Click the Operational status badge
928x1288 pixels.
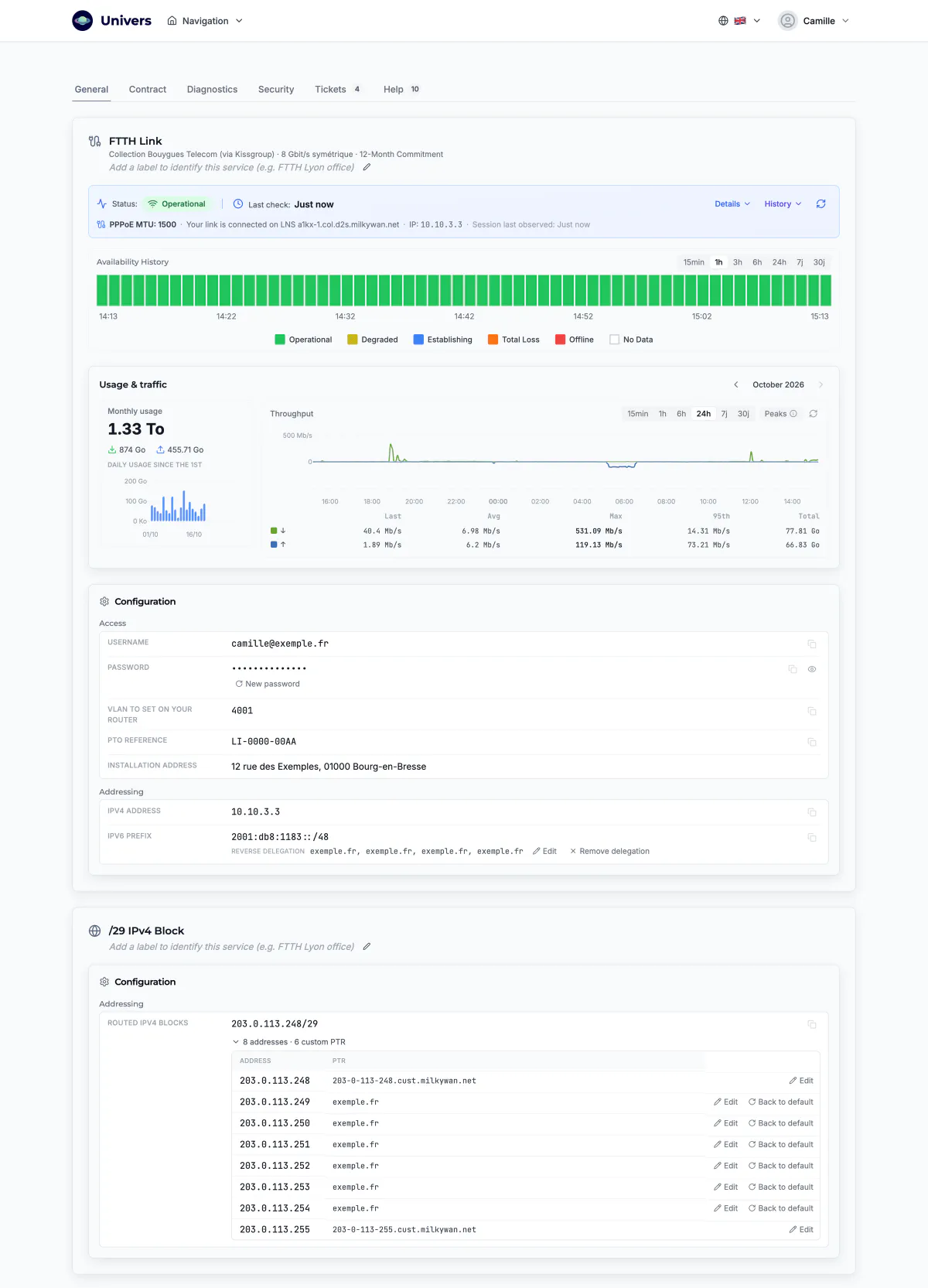pyautogui.click(x=177, y=204)
